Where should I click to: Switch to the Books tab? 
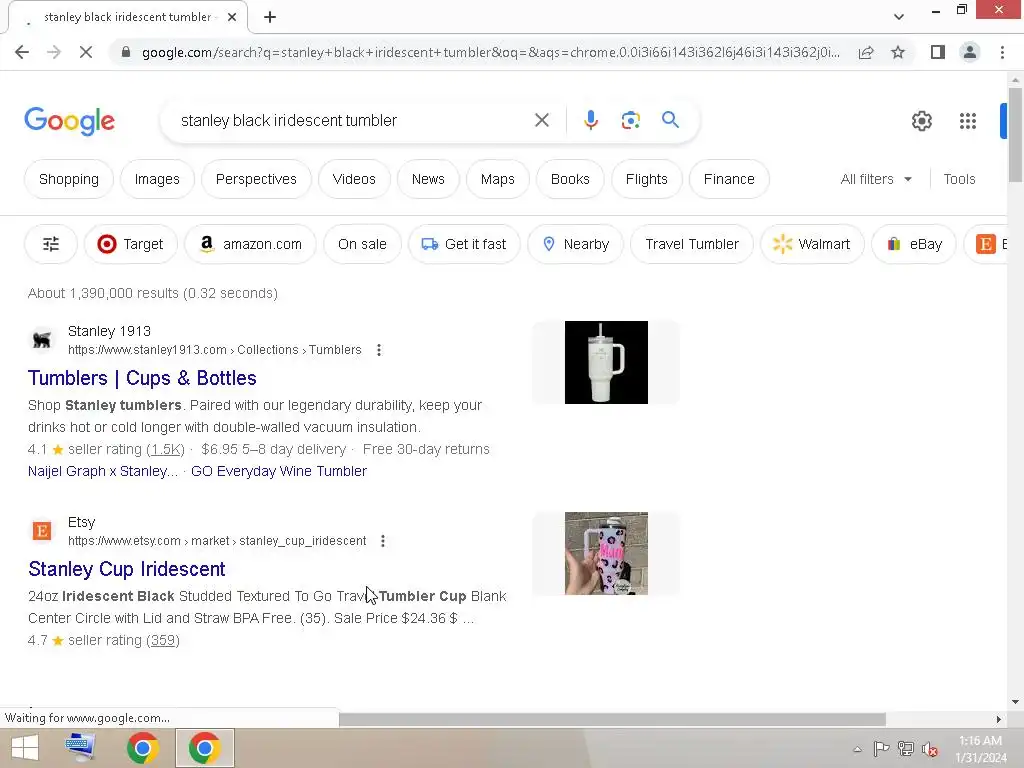point(570,179)
